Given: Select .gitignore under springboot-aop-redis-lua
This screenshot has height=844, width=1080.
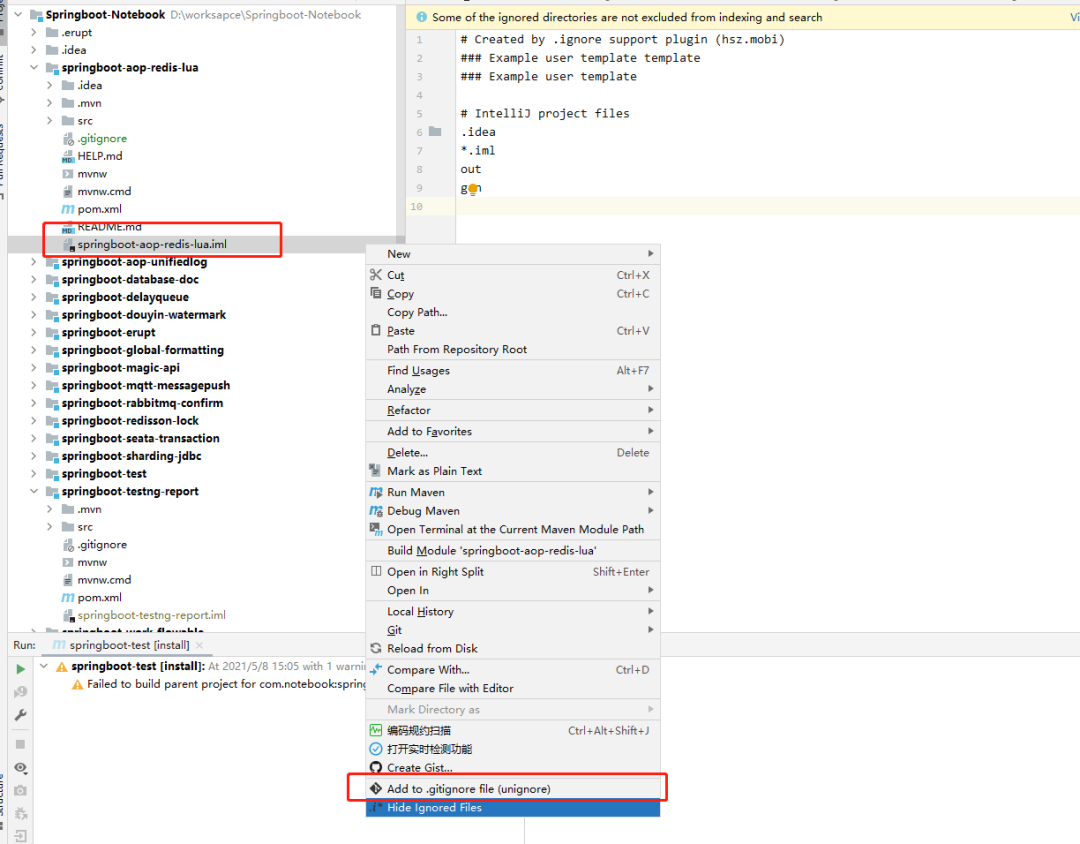Looking at the screenshot, I should [x=102, y=138].
